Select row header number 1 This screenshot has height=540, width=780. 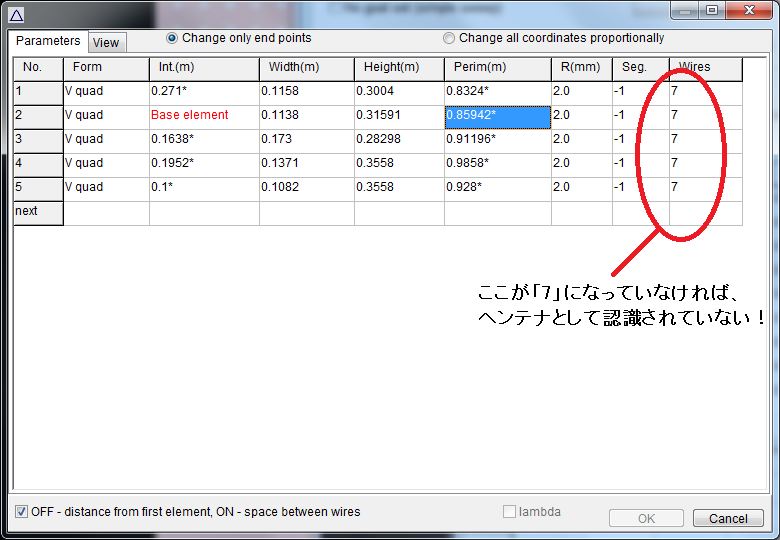point(38,93)
